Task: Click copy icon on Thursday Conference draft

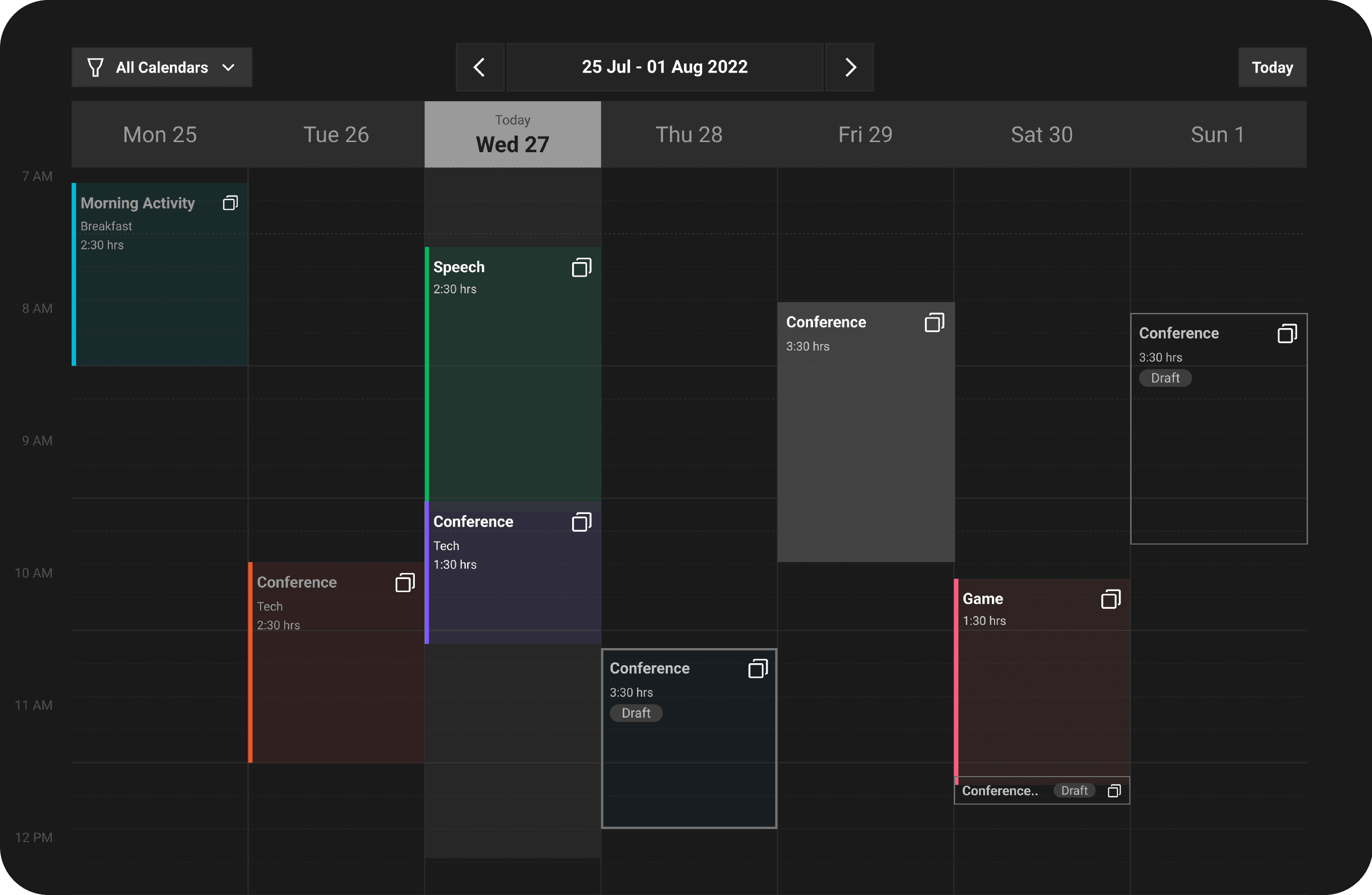Action: tap(758, 669)
